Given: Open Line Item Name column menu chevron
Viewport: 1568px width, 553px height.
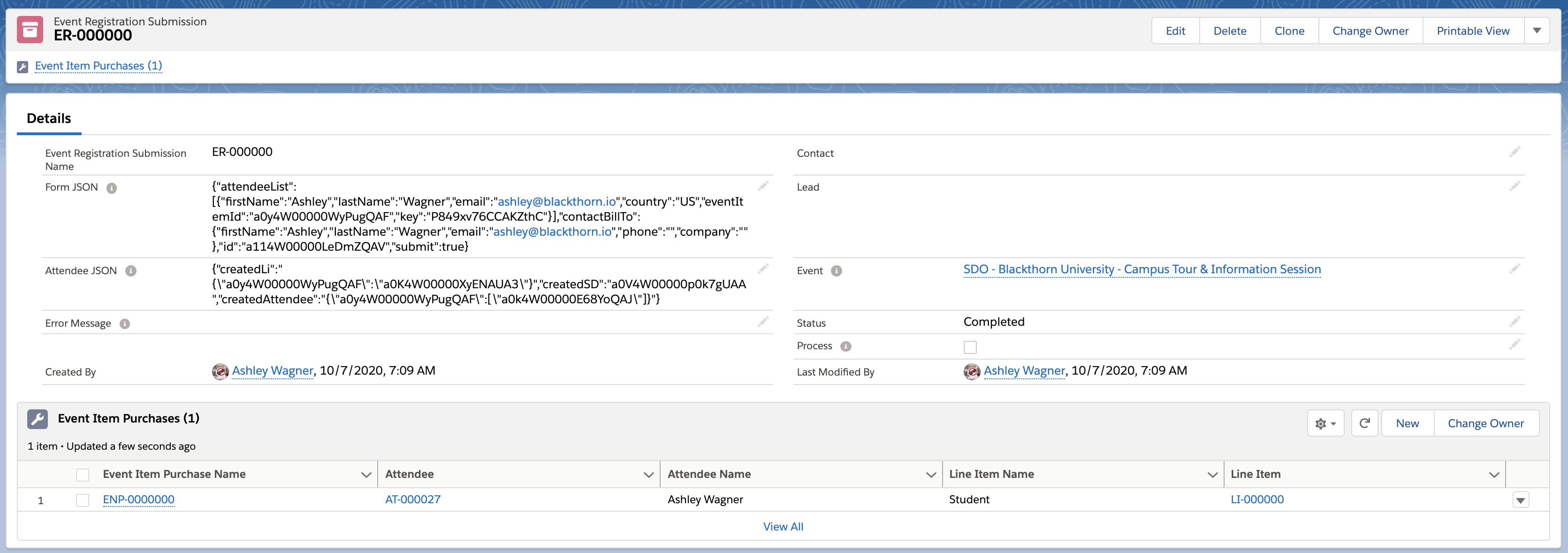Looking at the screenshot, I should [x=1212, y=475].
